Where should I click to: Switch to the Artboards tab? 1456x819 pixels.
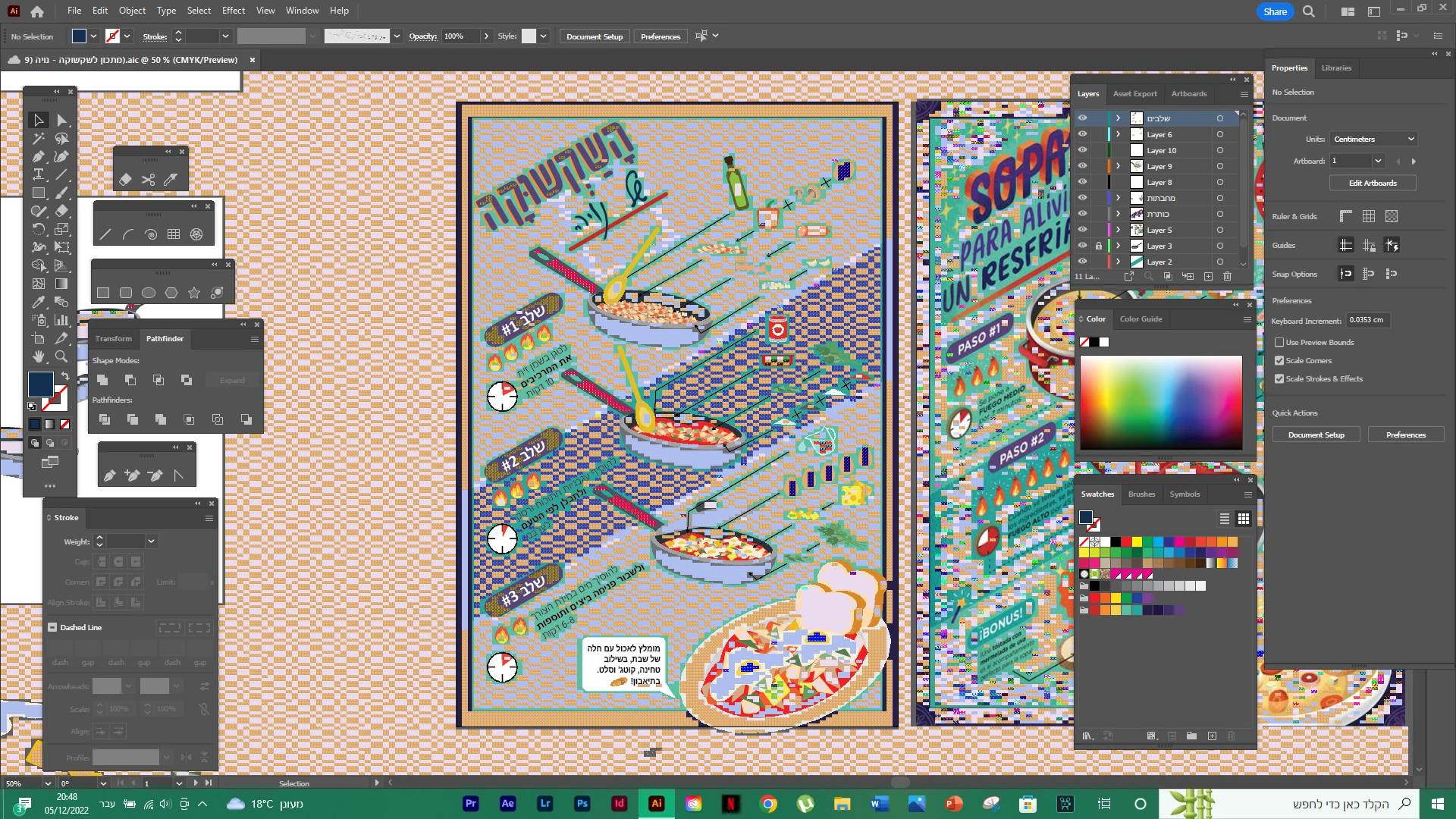[x=1188, y=94]
